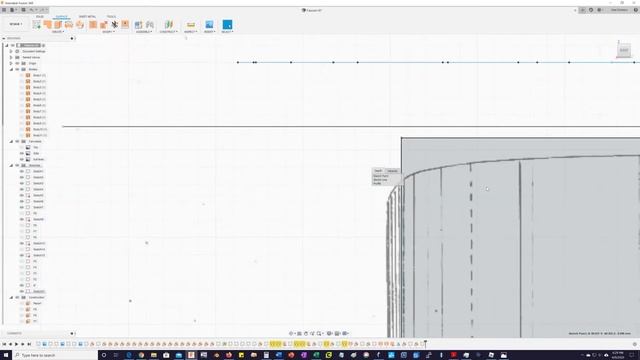
Task: Click the third Modify group tool icon
Action: point(115,24)
